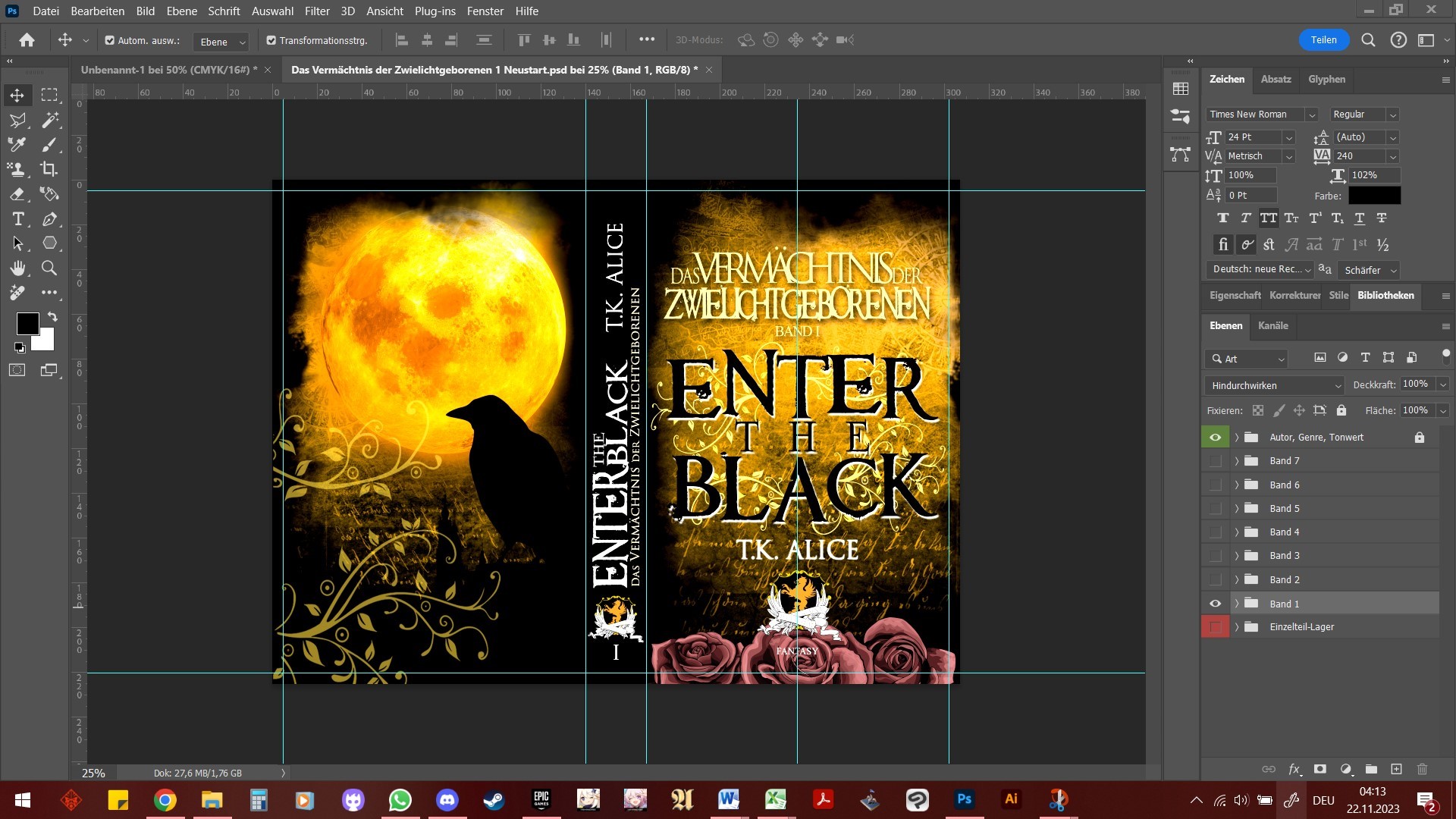Toggle Autom. ausw. checkbox

(110, 40)
